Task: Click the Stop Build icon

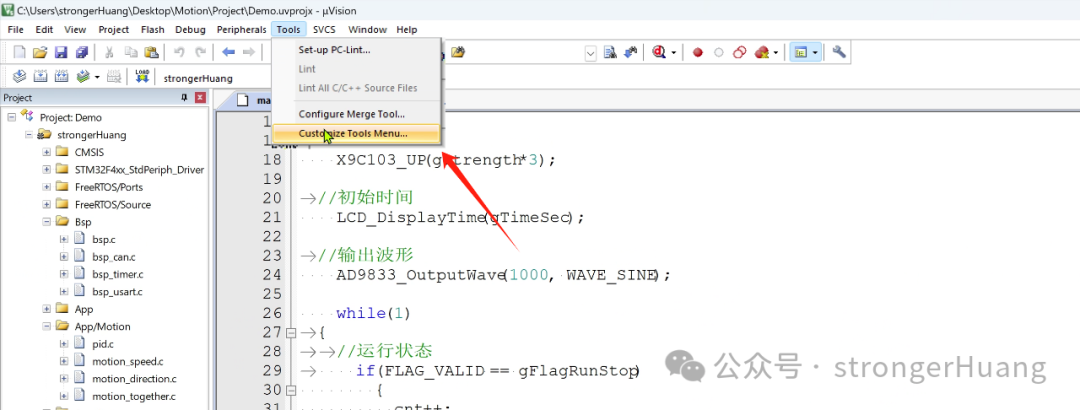Action: coord(114,76)
